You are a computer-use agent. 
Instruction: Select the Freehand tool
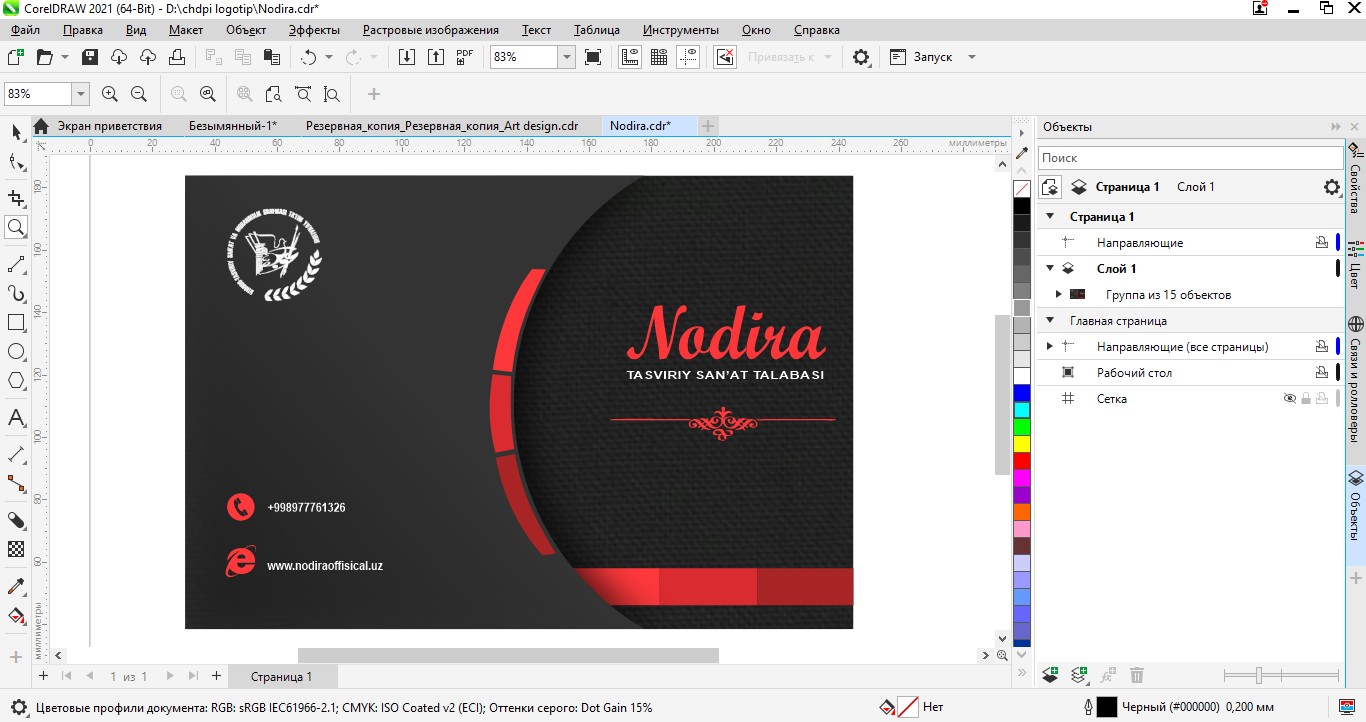tap(16, 264)
